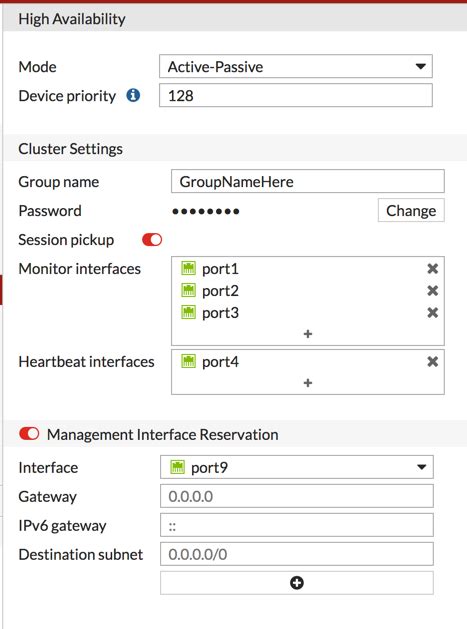The height and width of the screenshot is (629, 467).
Task: Remove port1 from Monitor interfaces
Action: tap(432, 268)
